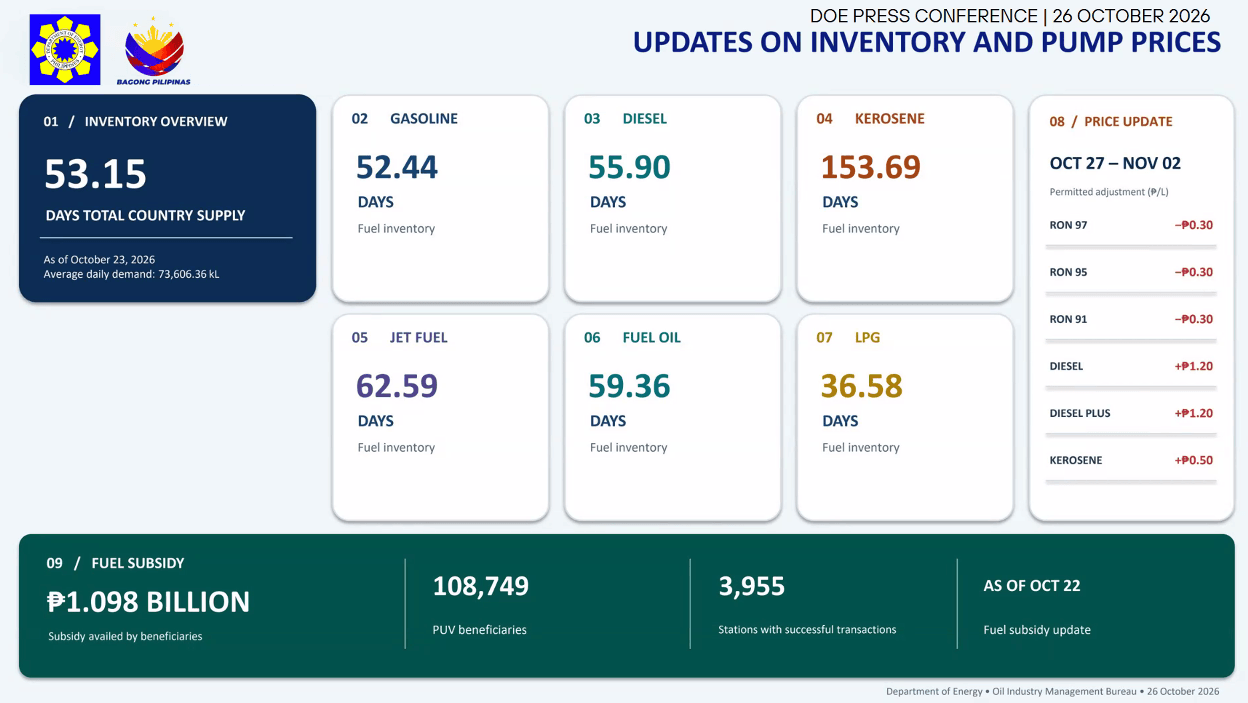The height and width of the screenshot is (703, 1248).
Task: Select the 'OCT 27 – NOV 02' date range
Action: coord(1115,163)
